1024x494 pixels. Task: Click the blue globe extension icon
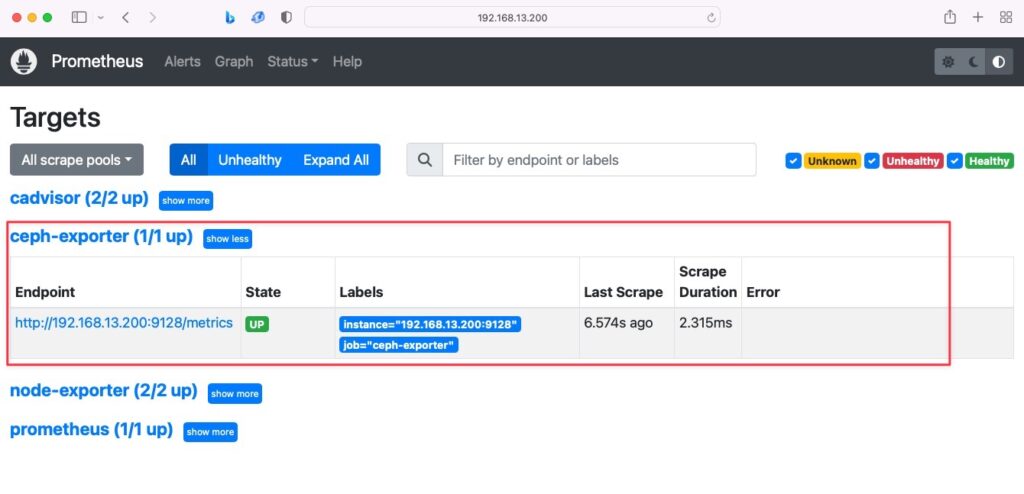(x=258, y=18)
